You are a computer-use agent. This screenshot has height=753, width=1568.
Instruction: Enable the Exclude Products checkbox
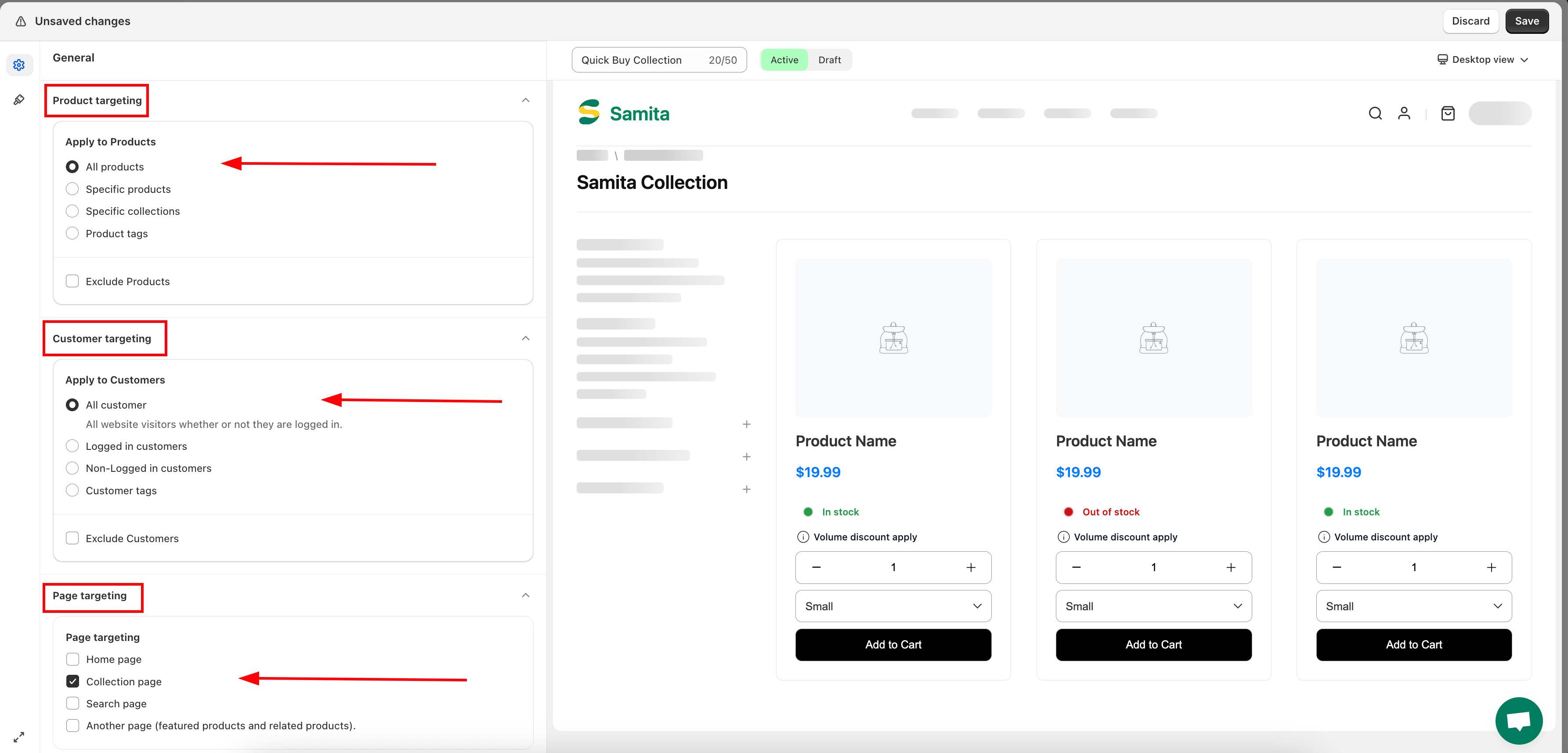[72, 281]
